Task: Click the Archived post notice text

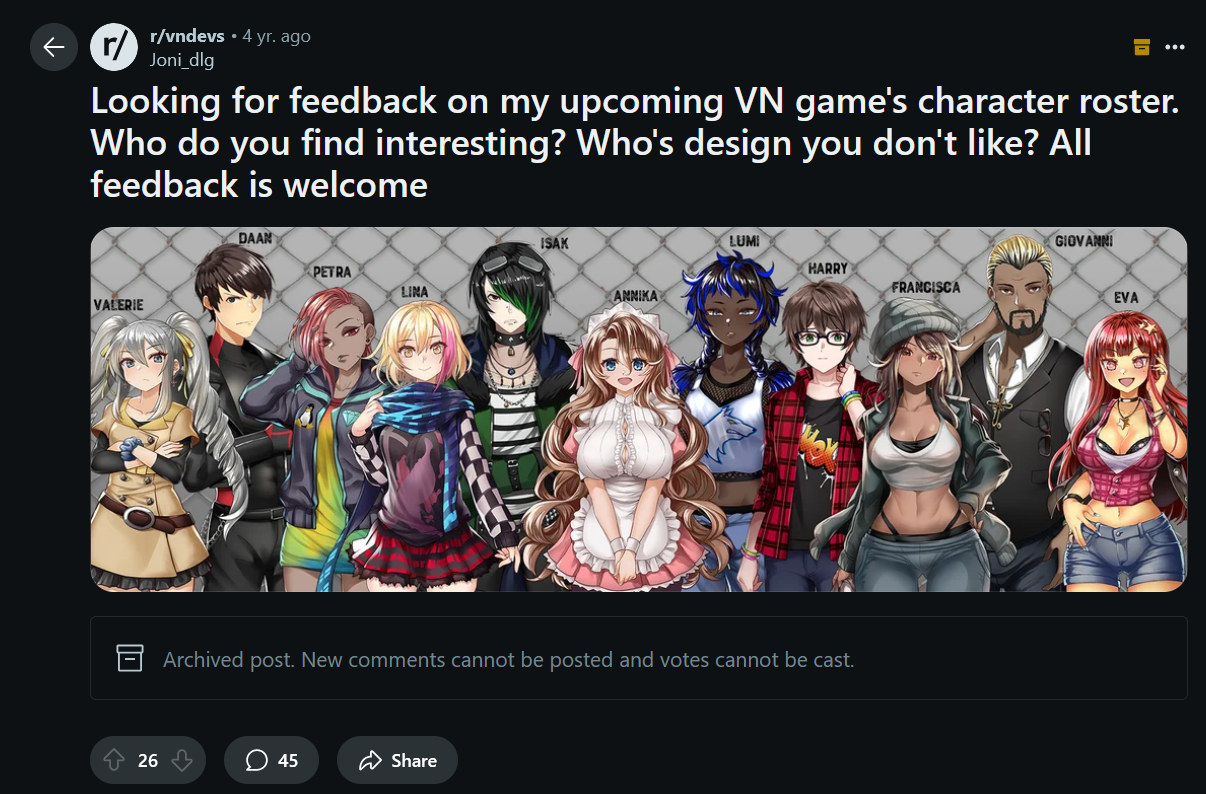Action: 508,660
